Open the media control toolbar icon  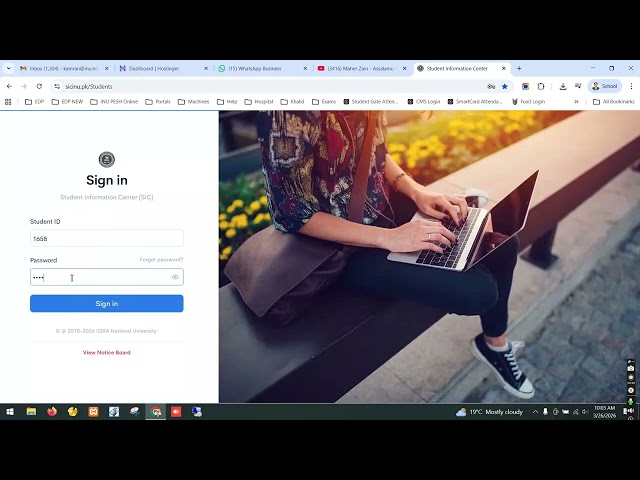pyautogui.click(x=578, y=86)
